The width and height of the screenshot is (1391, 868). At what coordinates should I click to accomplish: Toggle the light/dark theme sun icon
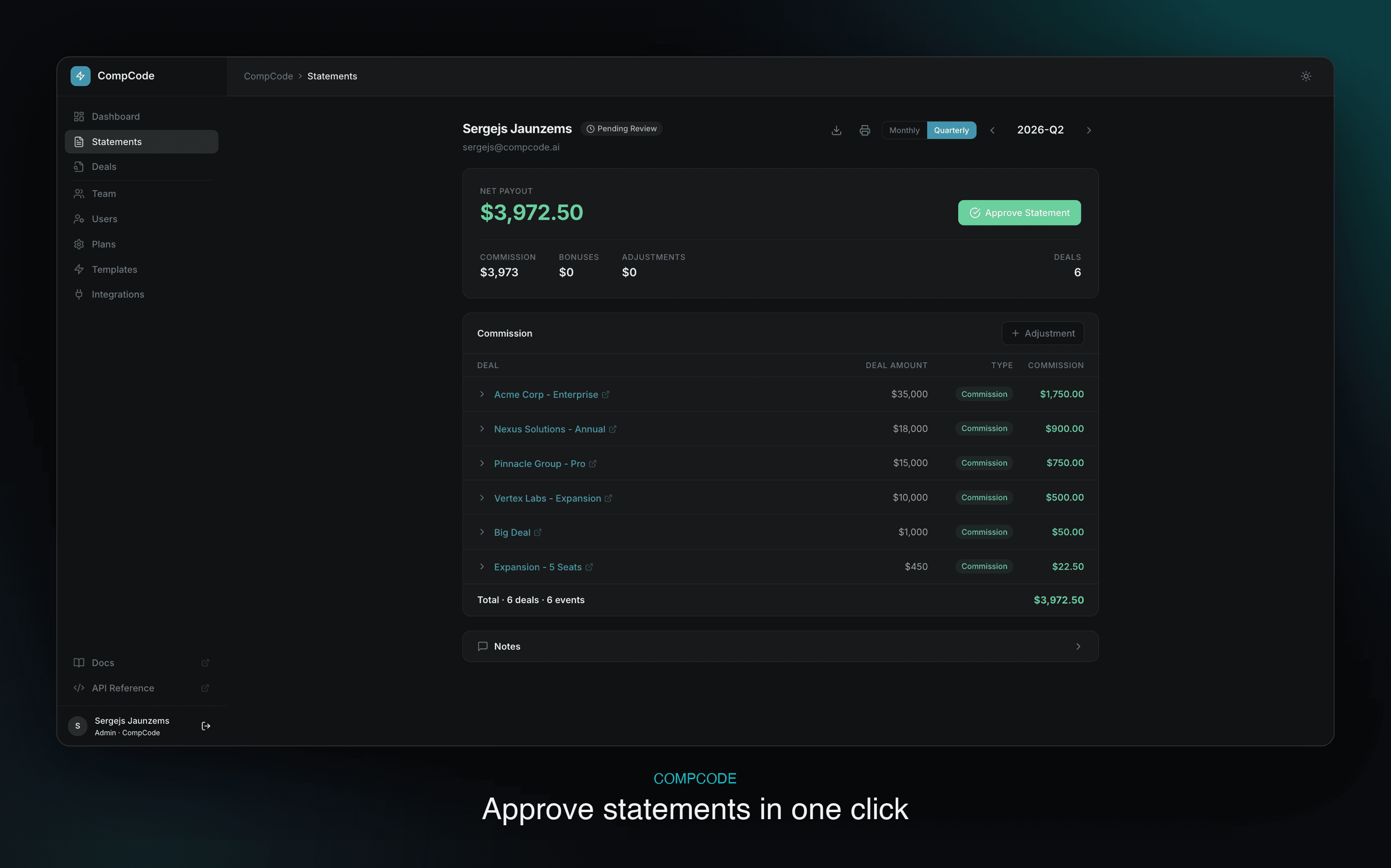tap(1305, 77)
